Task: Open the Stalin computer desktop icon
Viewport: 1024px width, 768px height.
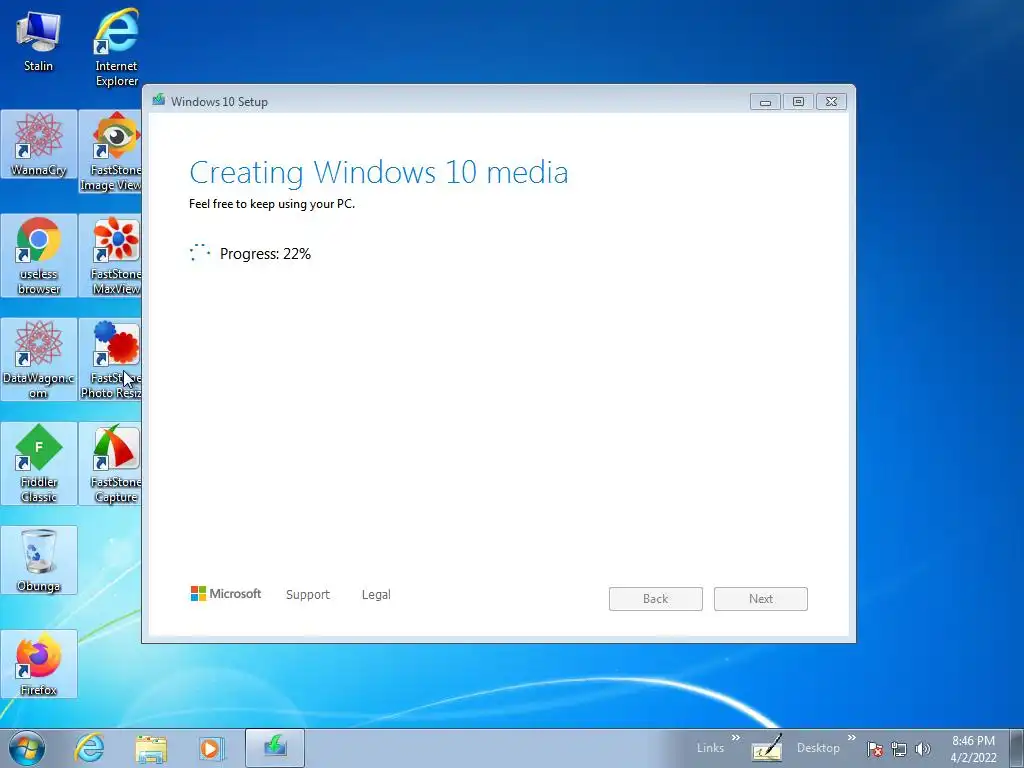Action: [39, 41]
